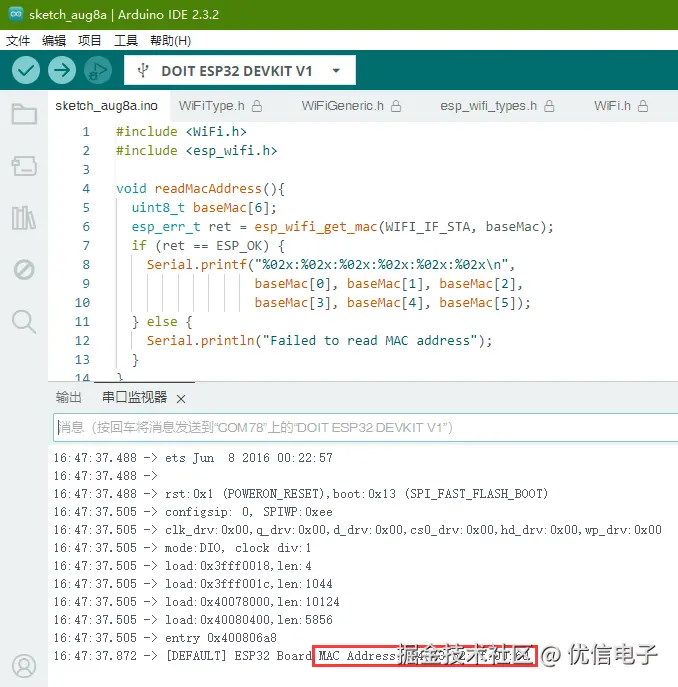Click the 'else' keyword on line 11
Image resolution: width=678 pixels, height=687 pixels.
tap(162, 322)
